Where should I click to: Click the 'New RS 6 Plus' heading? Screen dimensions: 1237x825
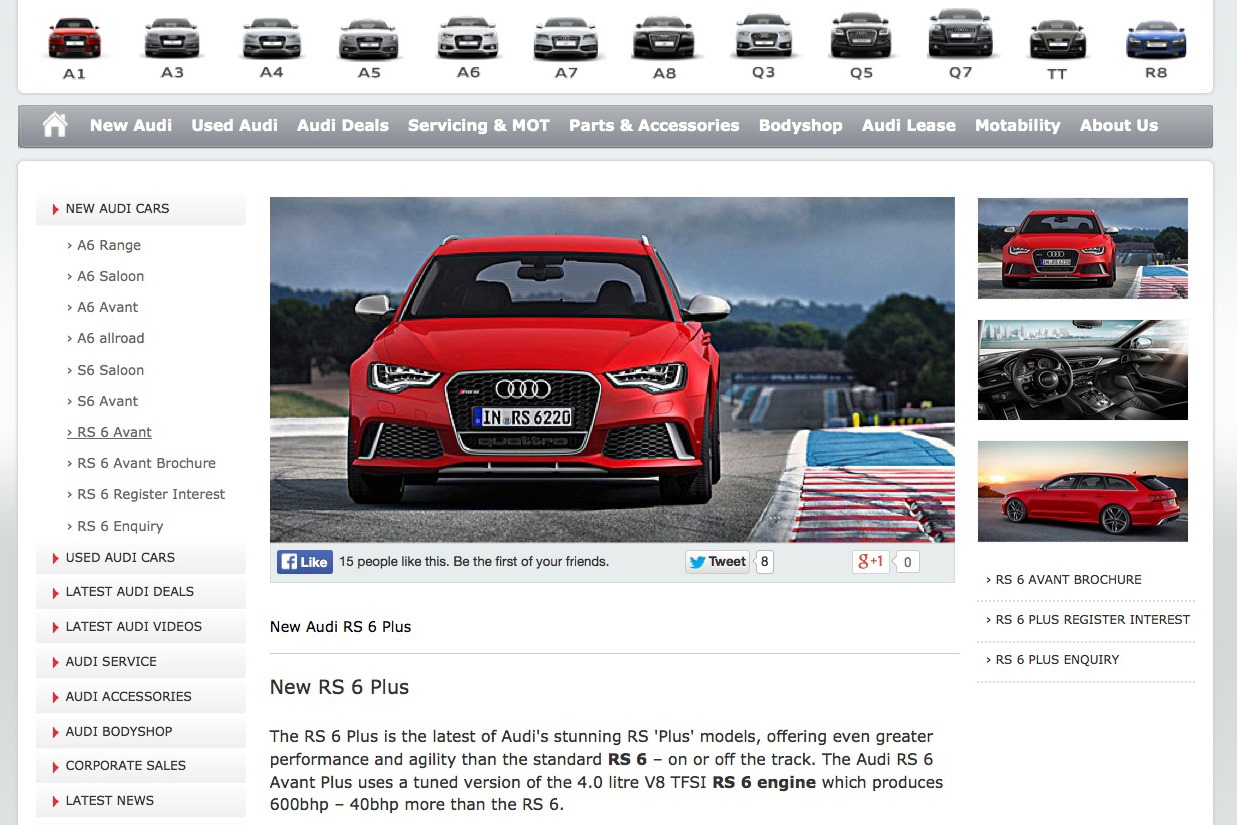tap(340, 688)
